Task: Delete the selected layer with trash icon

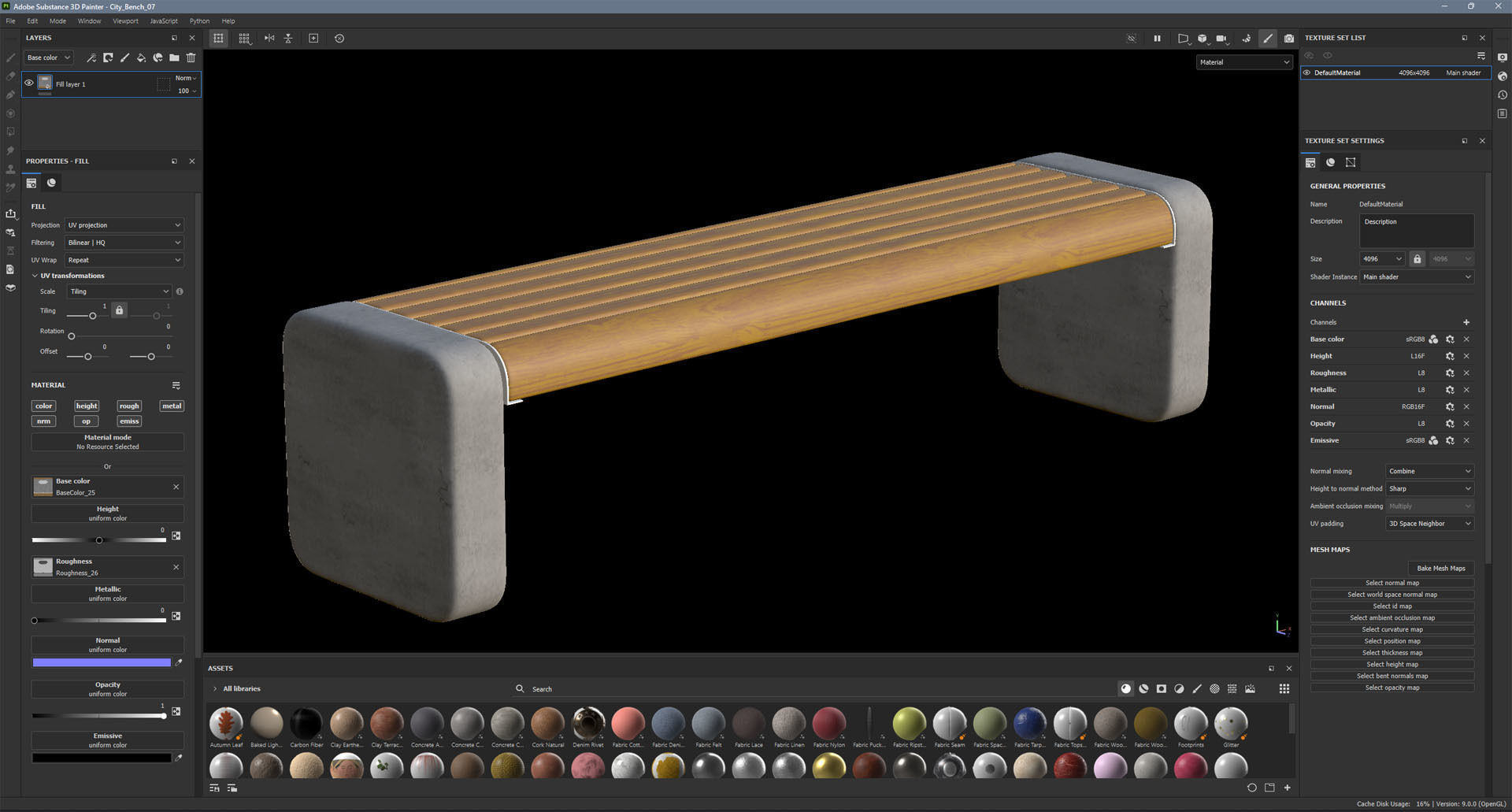Action: click(191, 57)
